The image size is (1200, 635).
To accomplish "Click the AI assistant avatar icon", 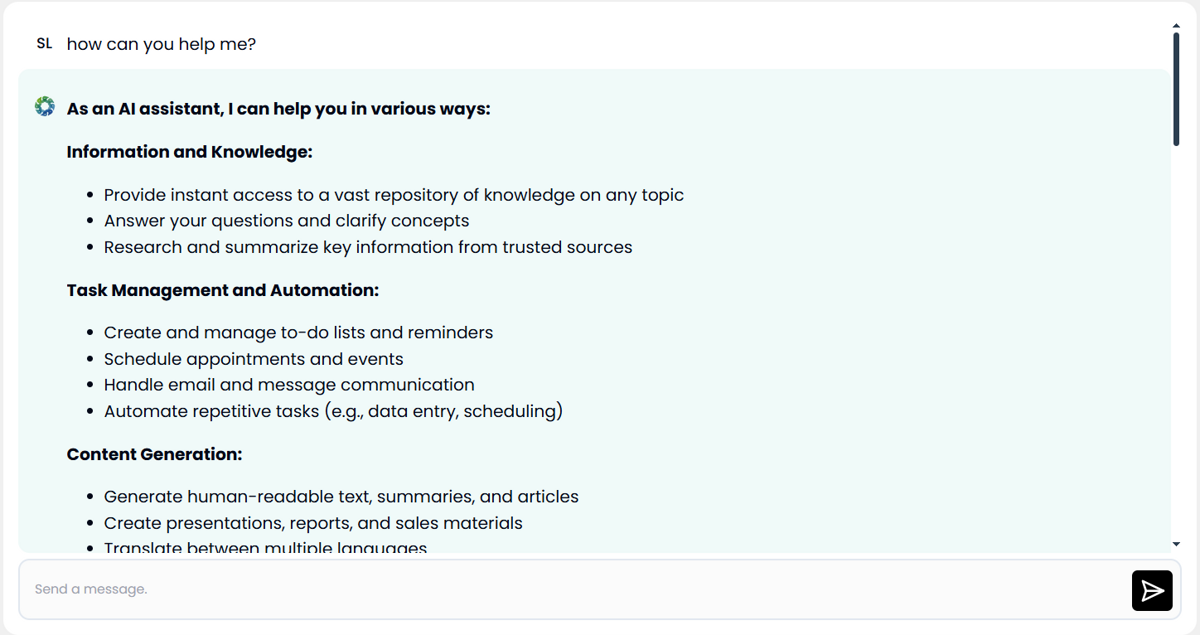I will click(44, 107).
